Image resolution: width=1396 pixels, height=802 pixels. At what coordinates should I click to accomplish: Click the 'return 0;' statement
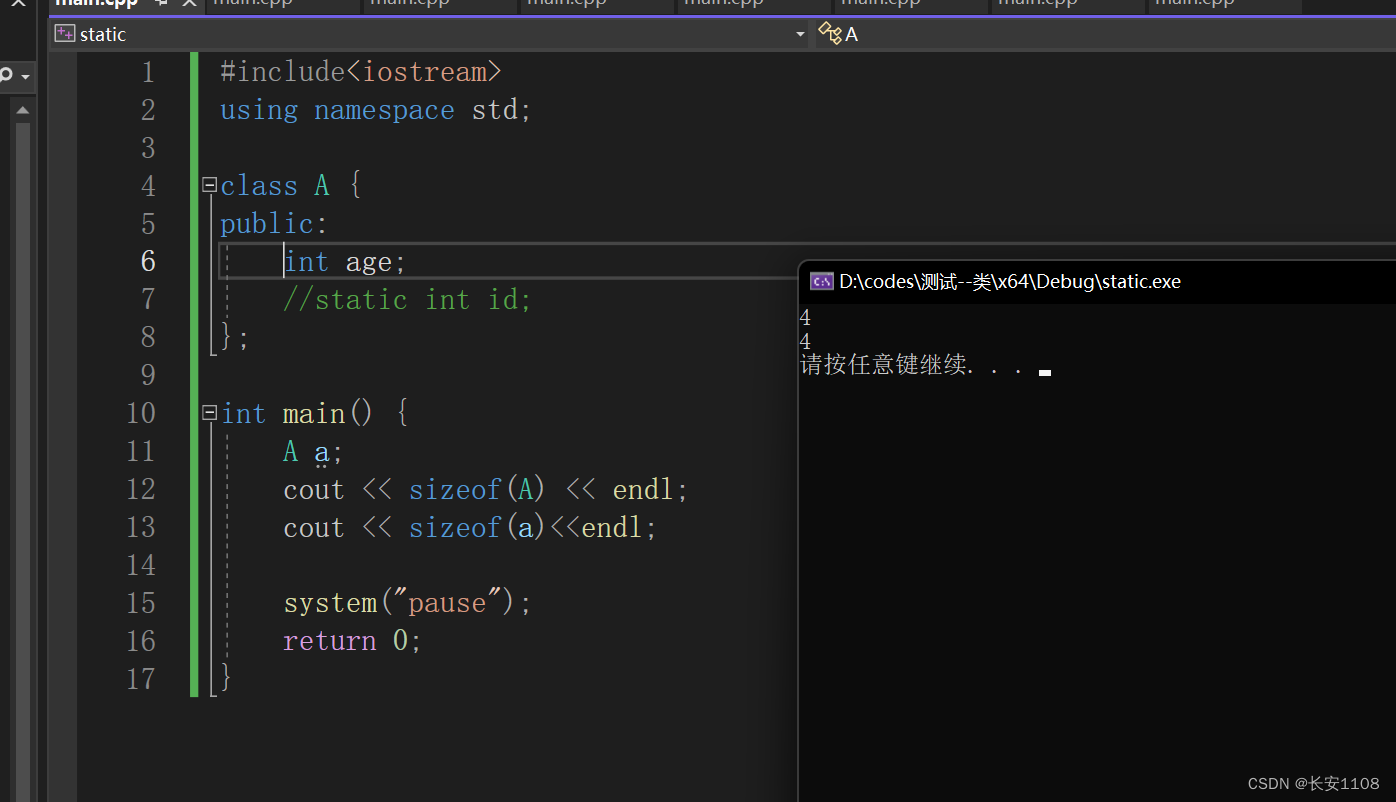(x=352, y=642)
